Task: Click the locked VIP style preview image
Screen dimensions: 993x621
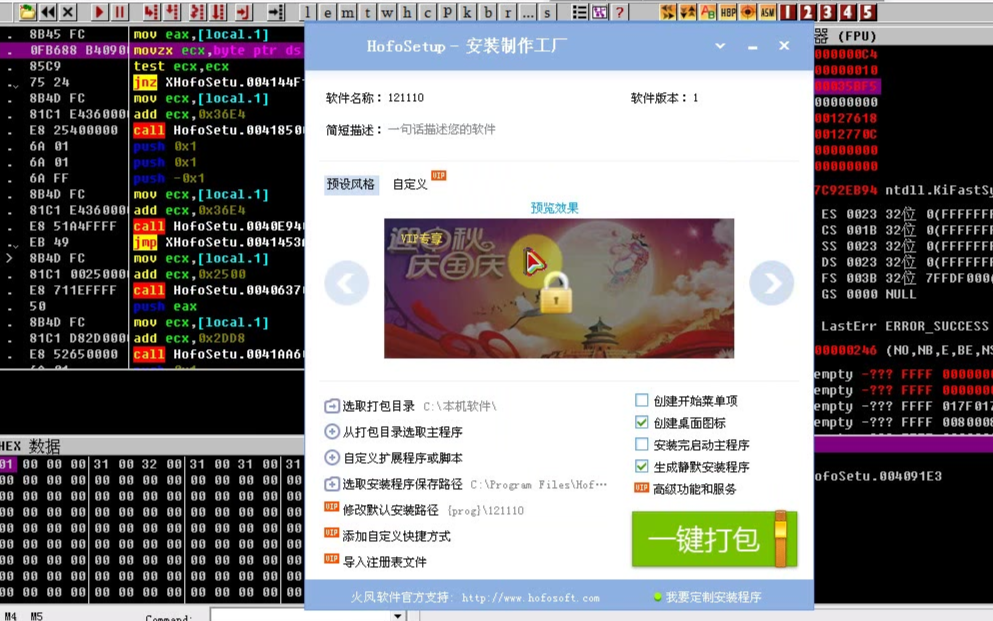Action: 559,288
